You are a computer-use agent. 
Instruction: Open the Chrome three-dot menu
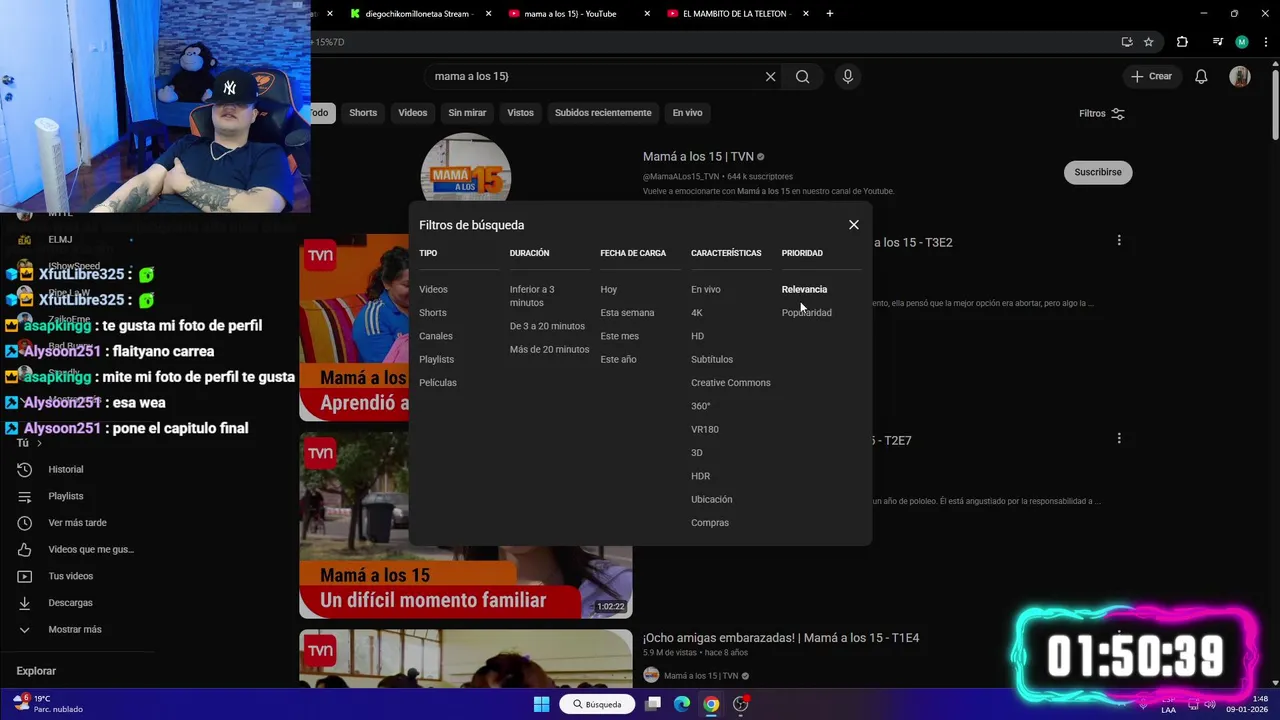tap(1267, 42)
